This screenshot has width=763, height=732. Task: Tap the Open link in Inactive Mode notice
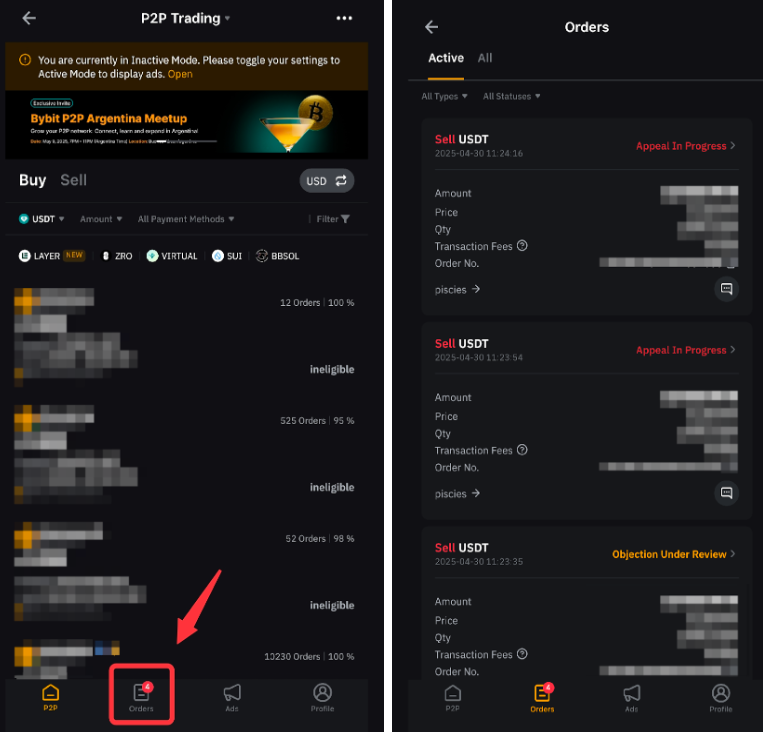click(x=180, y=74)
